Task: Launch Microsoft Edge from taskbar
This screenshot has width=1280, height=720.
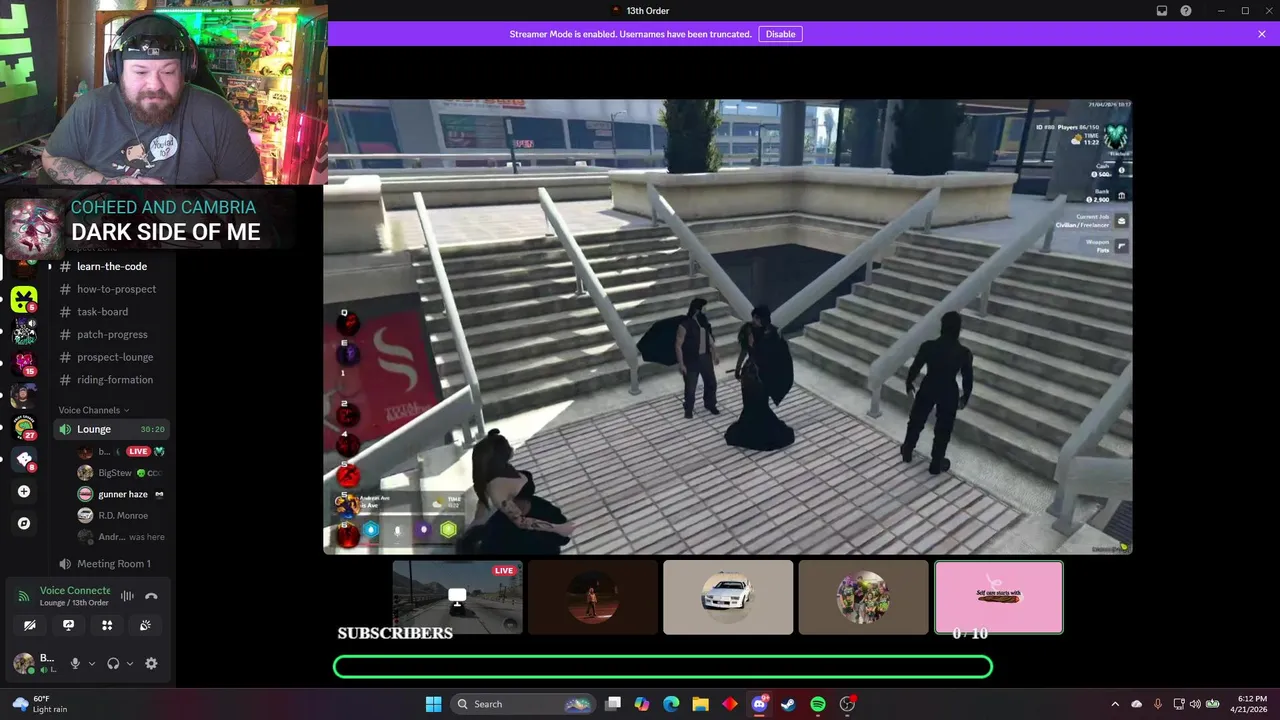Action: click(671, 704)
